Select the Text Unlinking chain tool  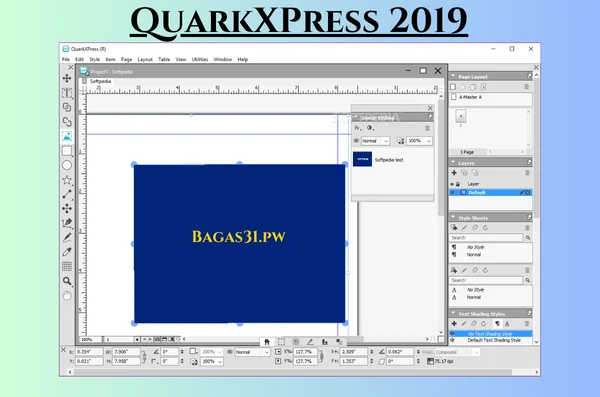pyautogui.click(x=67, y=122)
